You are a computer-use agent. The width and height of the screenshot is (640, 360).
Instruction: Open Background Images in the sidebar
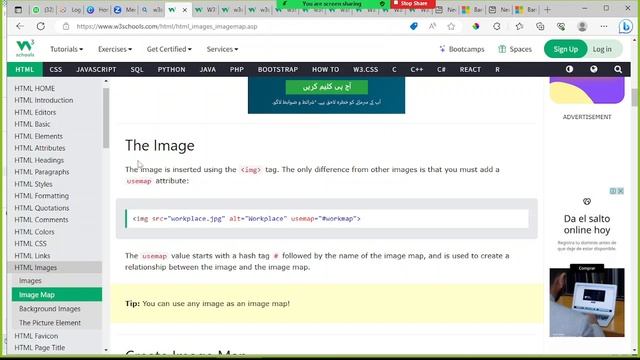pos(49,309)
